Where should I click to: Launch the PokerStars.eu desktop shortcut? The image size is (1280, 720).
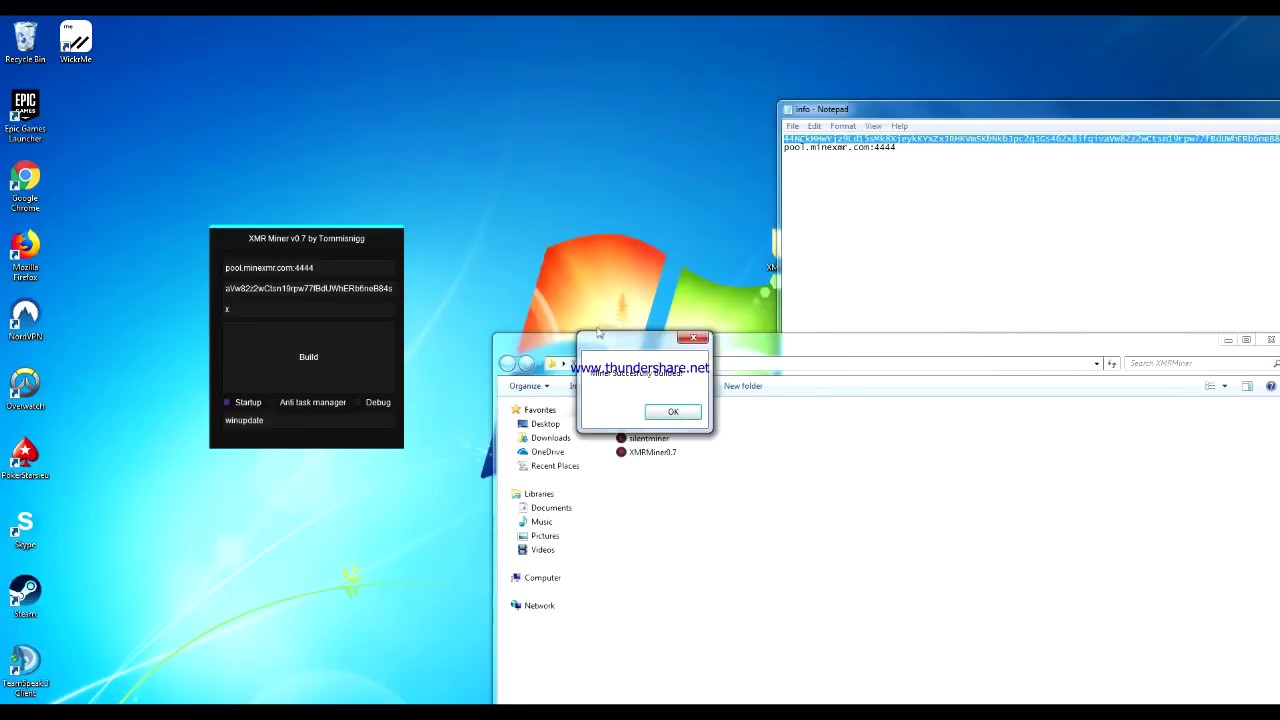25,459
